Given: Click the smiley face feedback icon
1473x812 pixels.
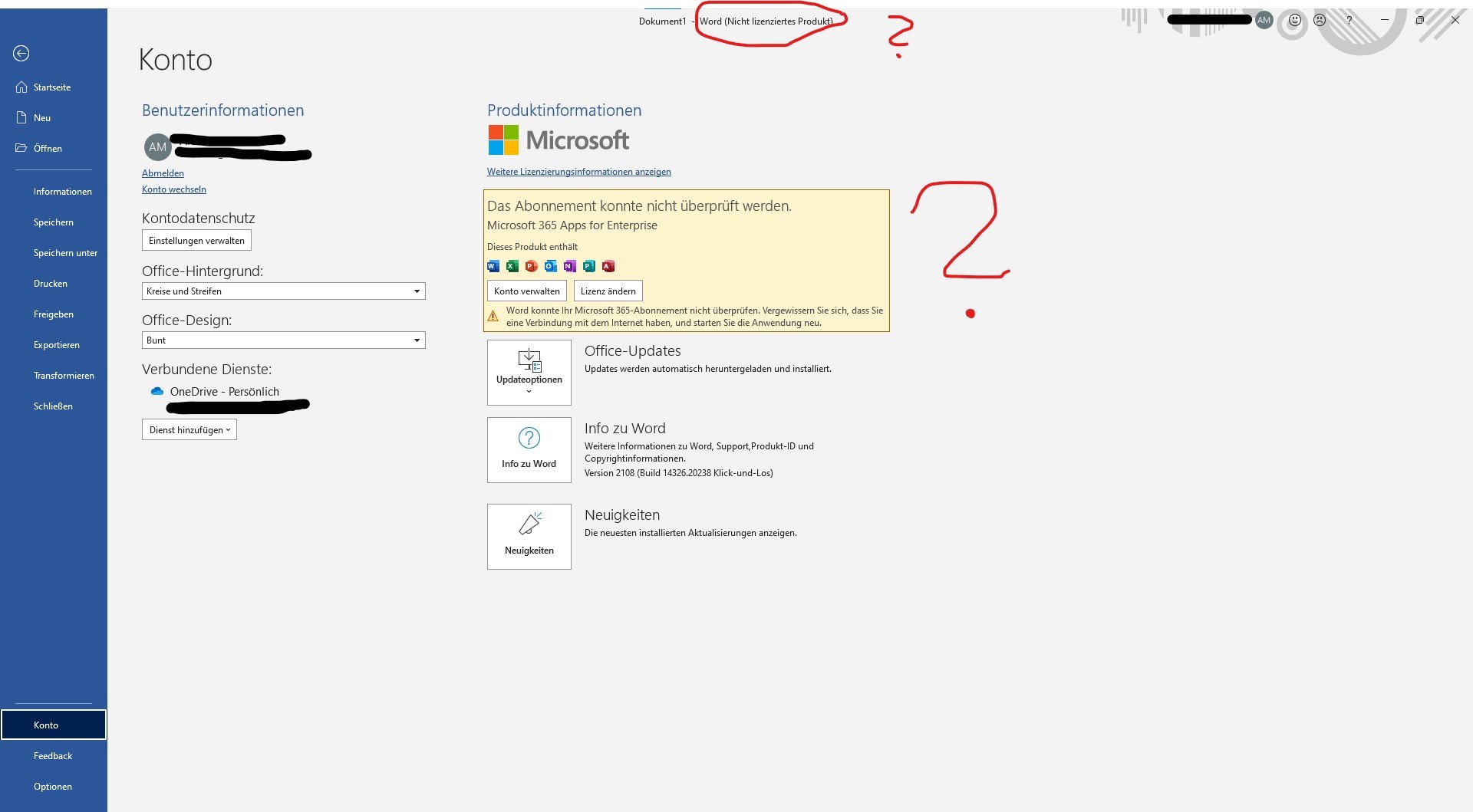Looking at the screenshot, I should (x=1294, y=21).
